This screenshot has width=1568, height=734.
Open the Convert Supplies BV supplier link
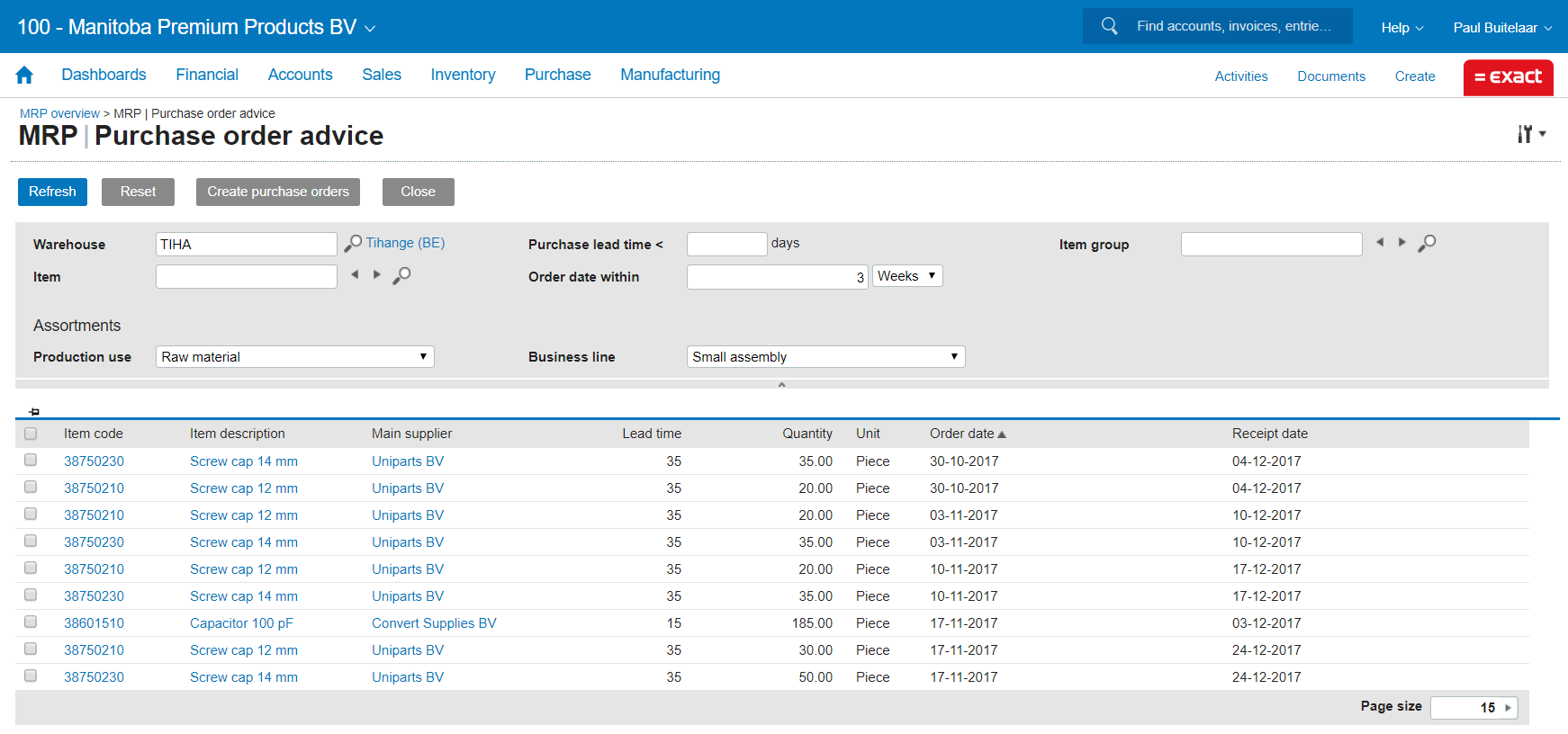click(x=434, y=623)
